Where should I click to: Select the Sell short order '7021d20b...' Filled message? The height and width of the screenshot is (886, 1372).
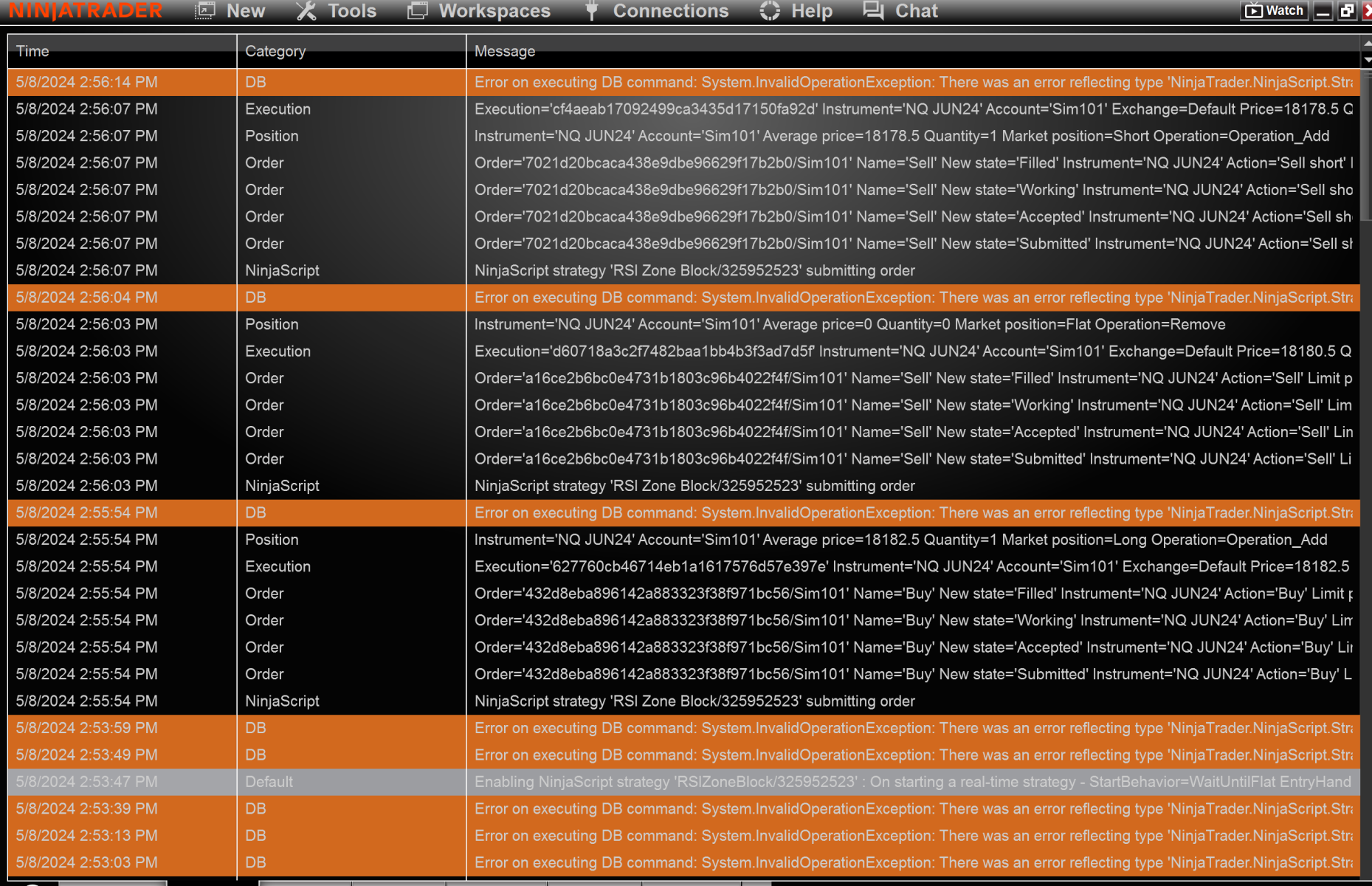(x=913, y=163)
